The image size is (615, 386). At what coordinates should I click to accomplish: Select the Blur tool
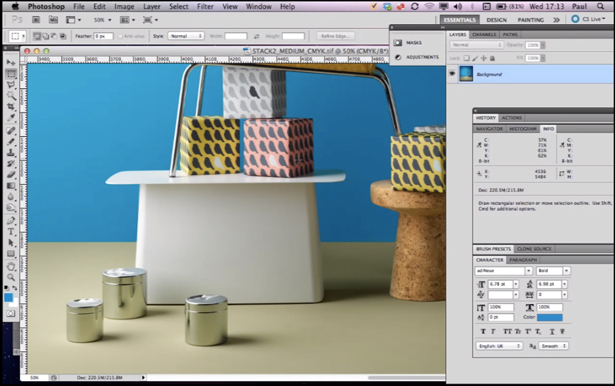11,197
